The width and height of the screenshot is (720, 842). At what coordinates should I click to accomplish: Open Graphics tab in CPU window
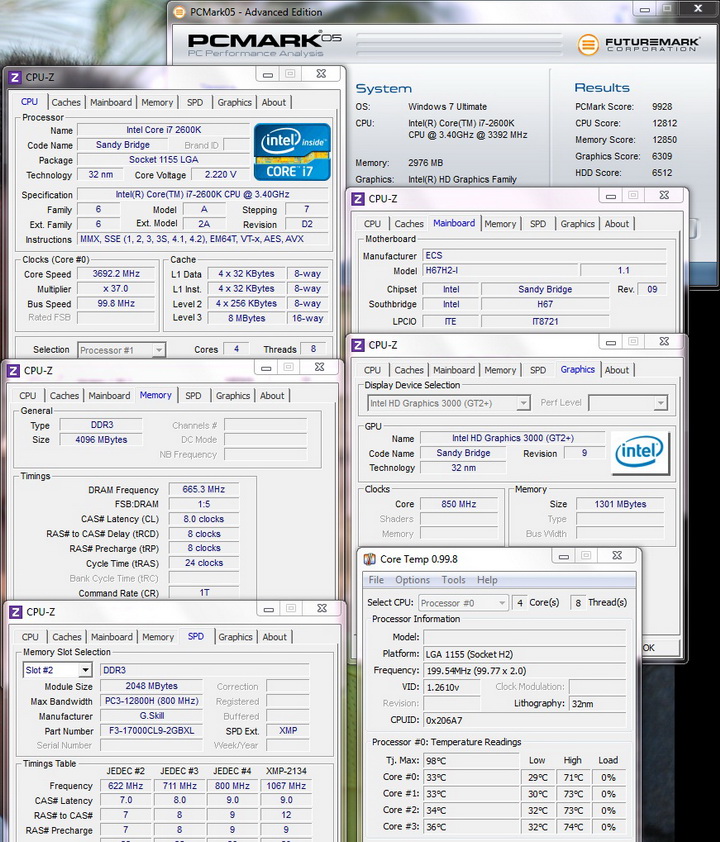click(235, 102)
